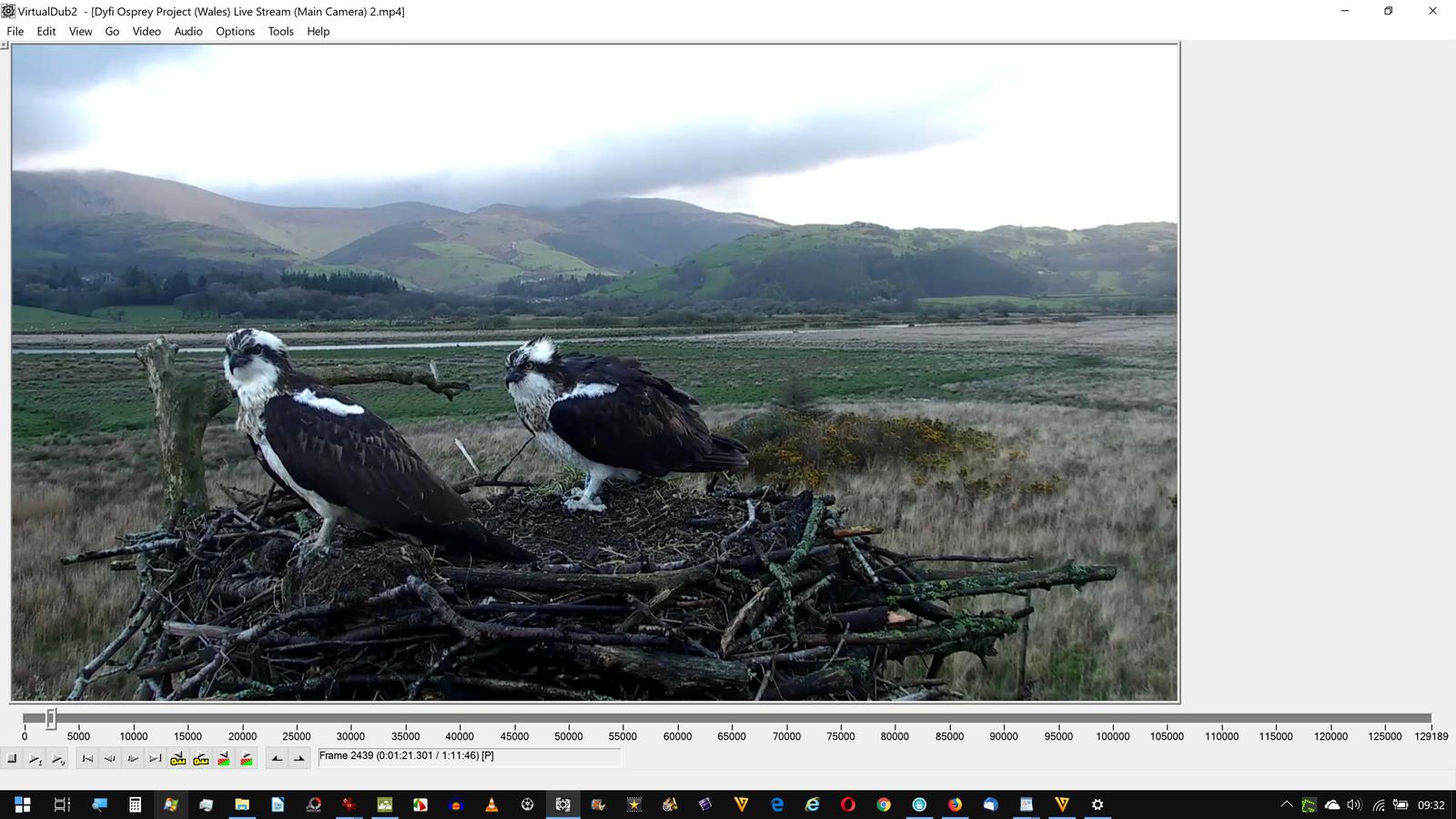Switch to VirtualDub2 taskbar icon
1456x819 pixels.
point(563,804)
